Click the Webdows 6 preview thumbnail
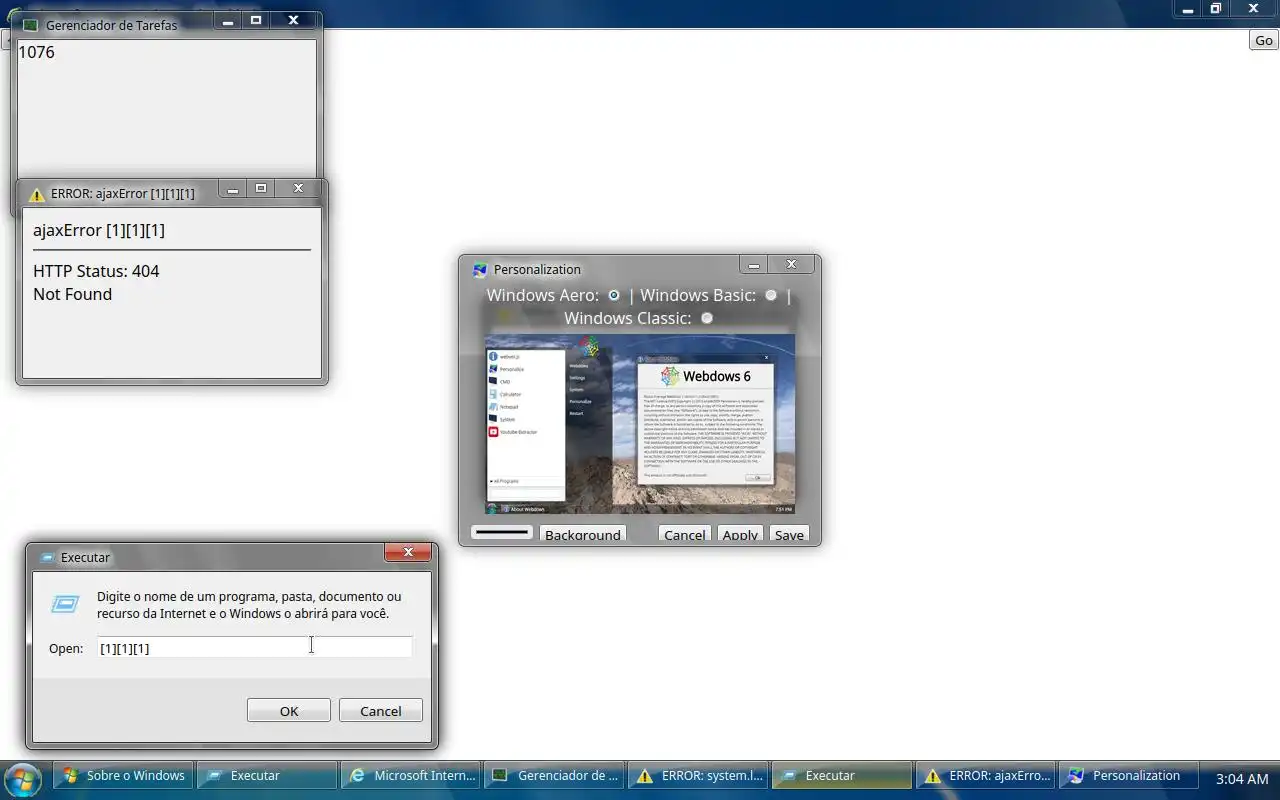This screenshot has height=800, width=1280. coord(640,424)
